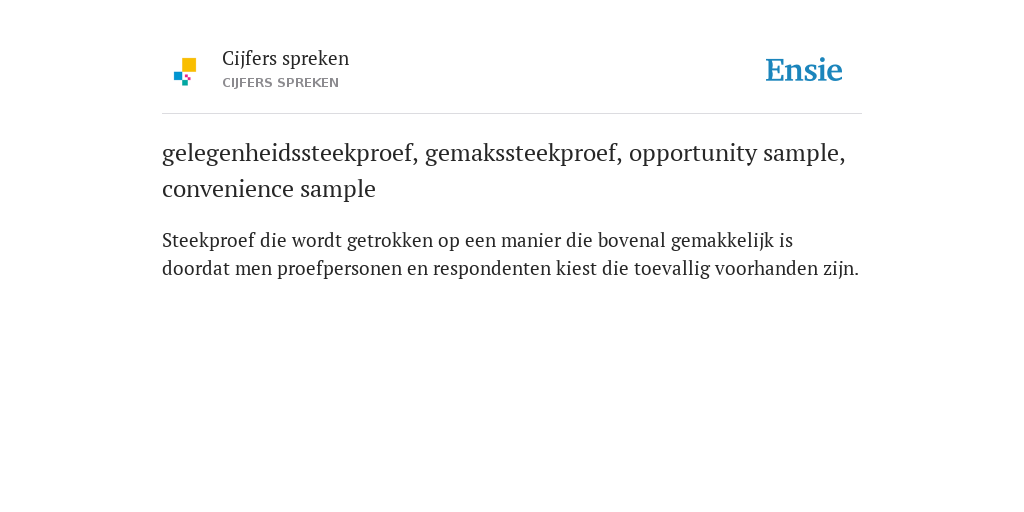Open the Cijfers spreken title link

click(285, 59)
